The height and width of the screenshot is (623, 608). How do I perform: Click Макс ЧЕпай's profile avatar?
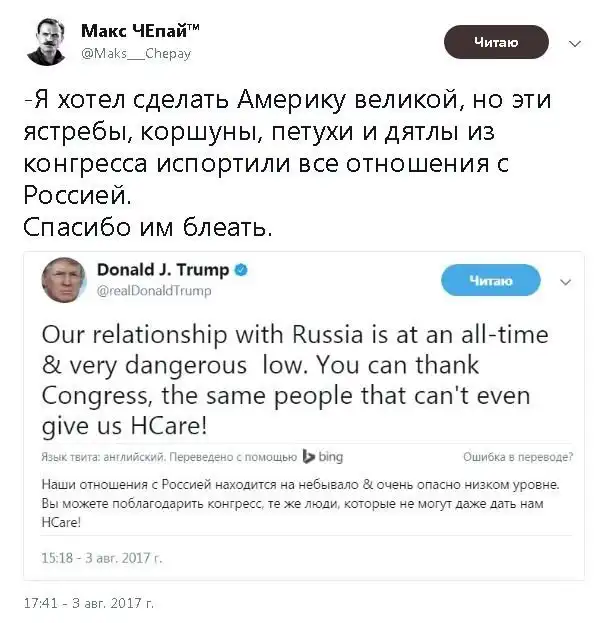(46, 43)
